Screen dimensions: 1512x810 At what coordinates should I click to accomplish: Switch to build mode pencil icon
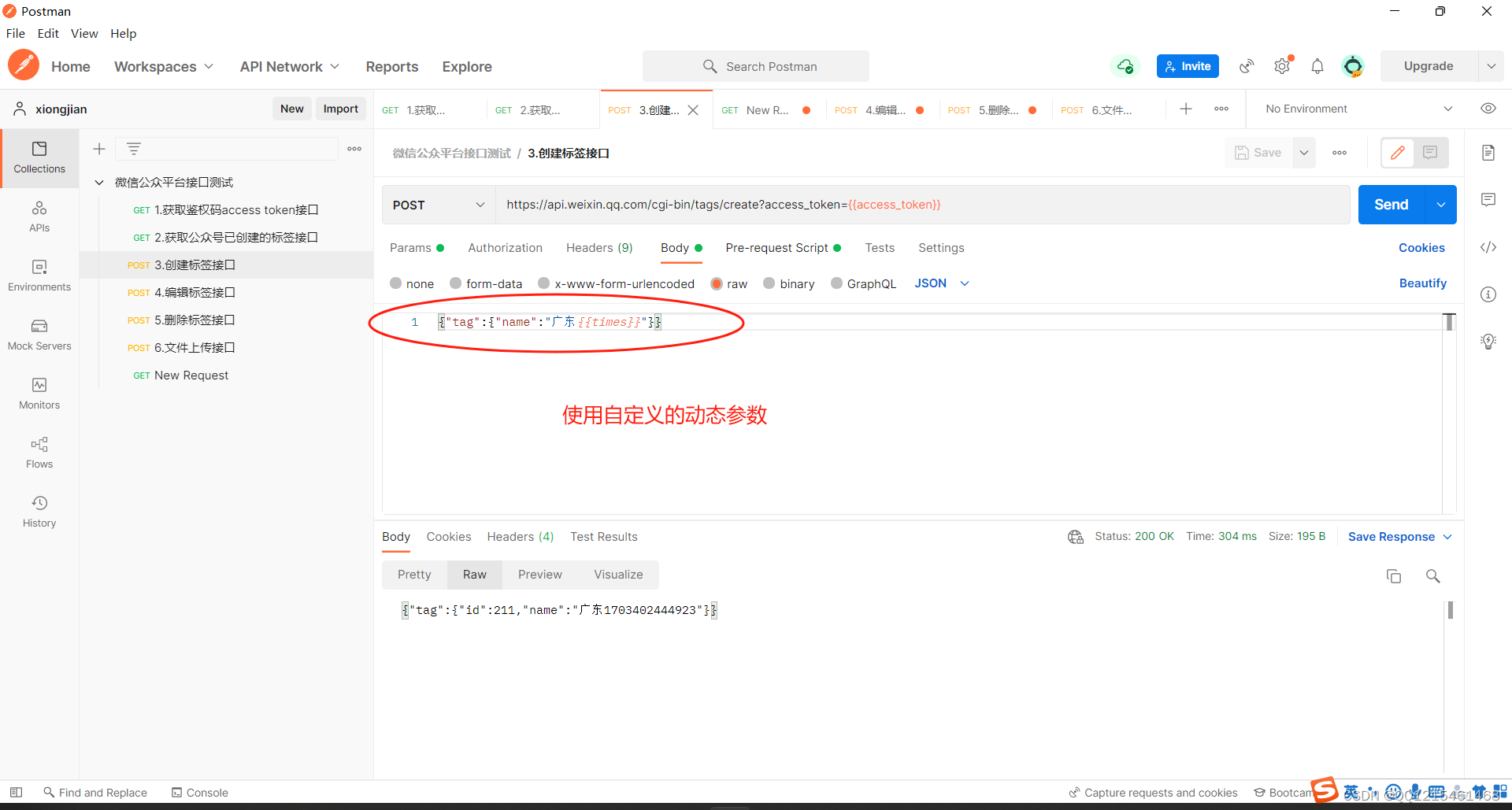1398,153
